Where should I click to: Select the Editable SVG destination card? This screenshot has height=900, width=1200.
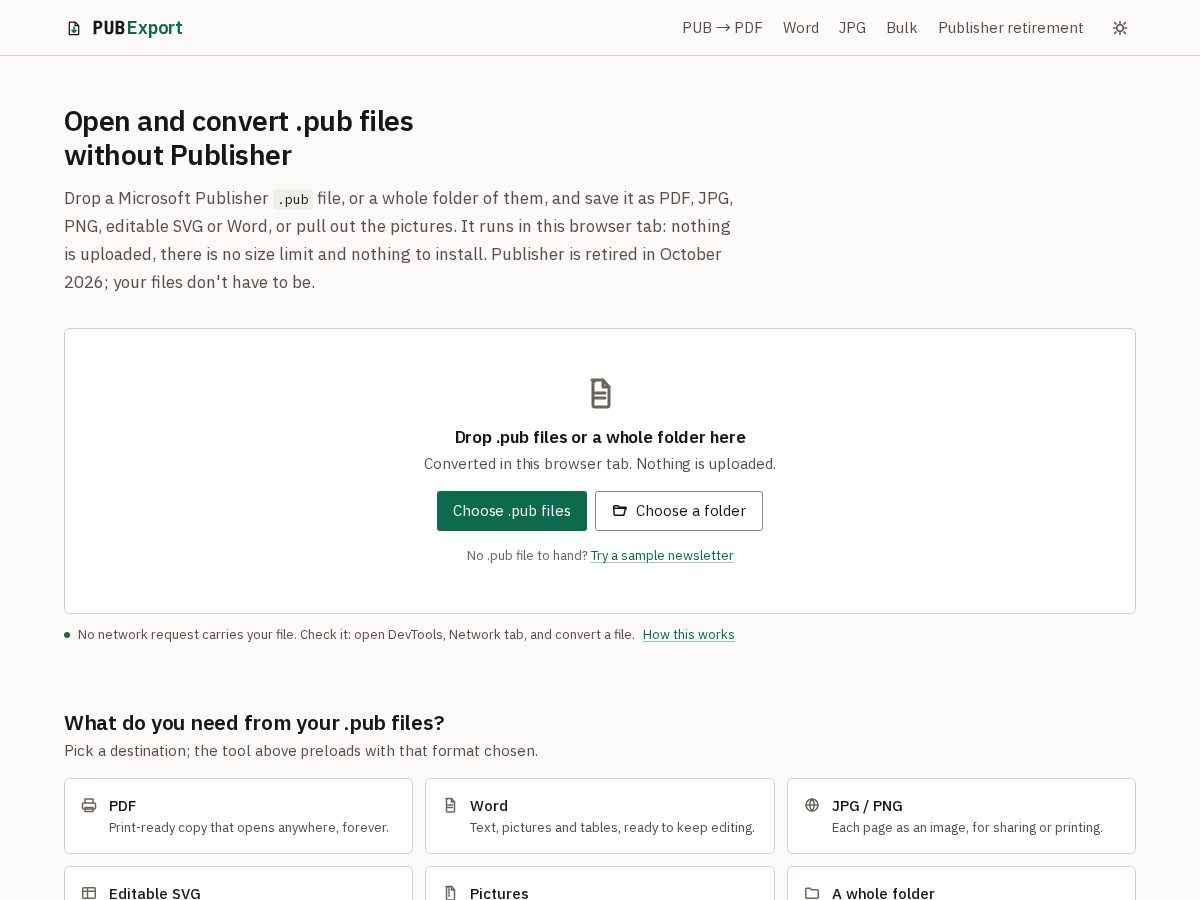pos(238,884)
